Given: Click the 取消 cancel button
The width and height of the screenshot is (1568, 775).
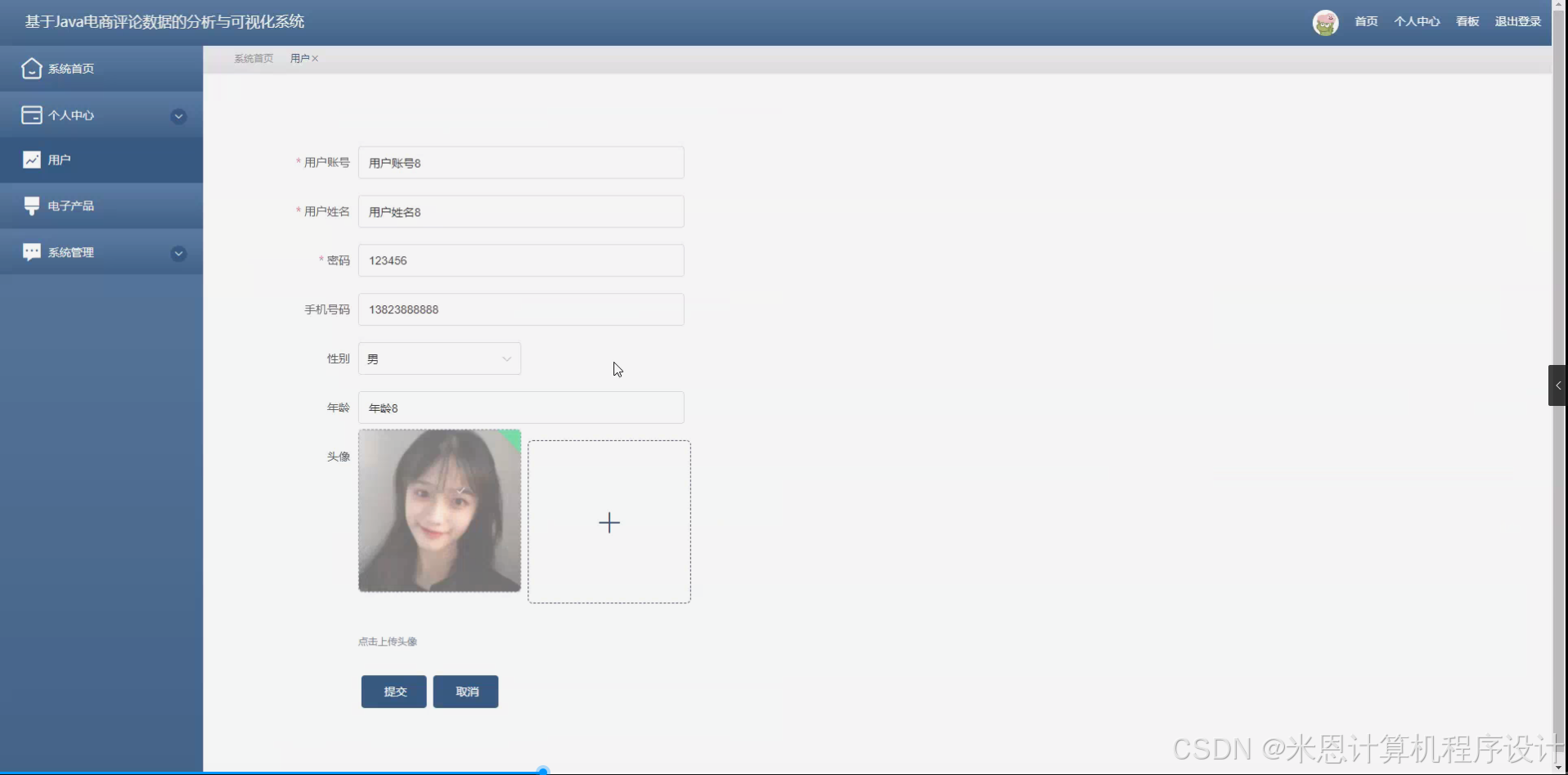Looking at the screenshot, I should tap(465, 692).
